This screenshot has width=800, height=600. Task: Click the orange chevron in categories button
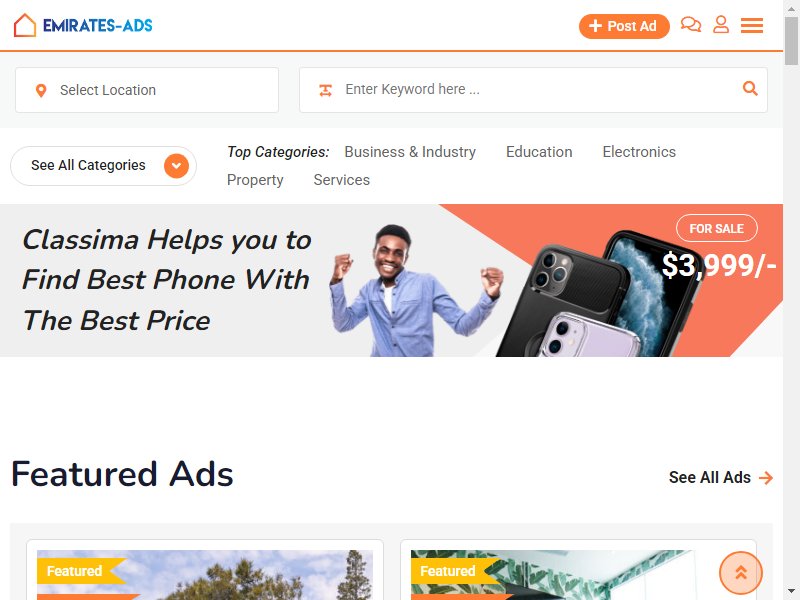coord(177,166)
